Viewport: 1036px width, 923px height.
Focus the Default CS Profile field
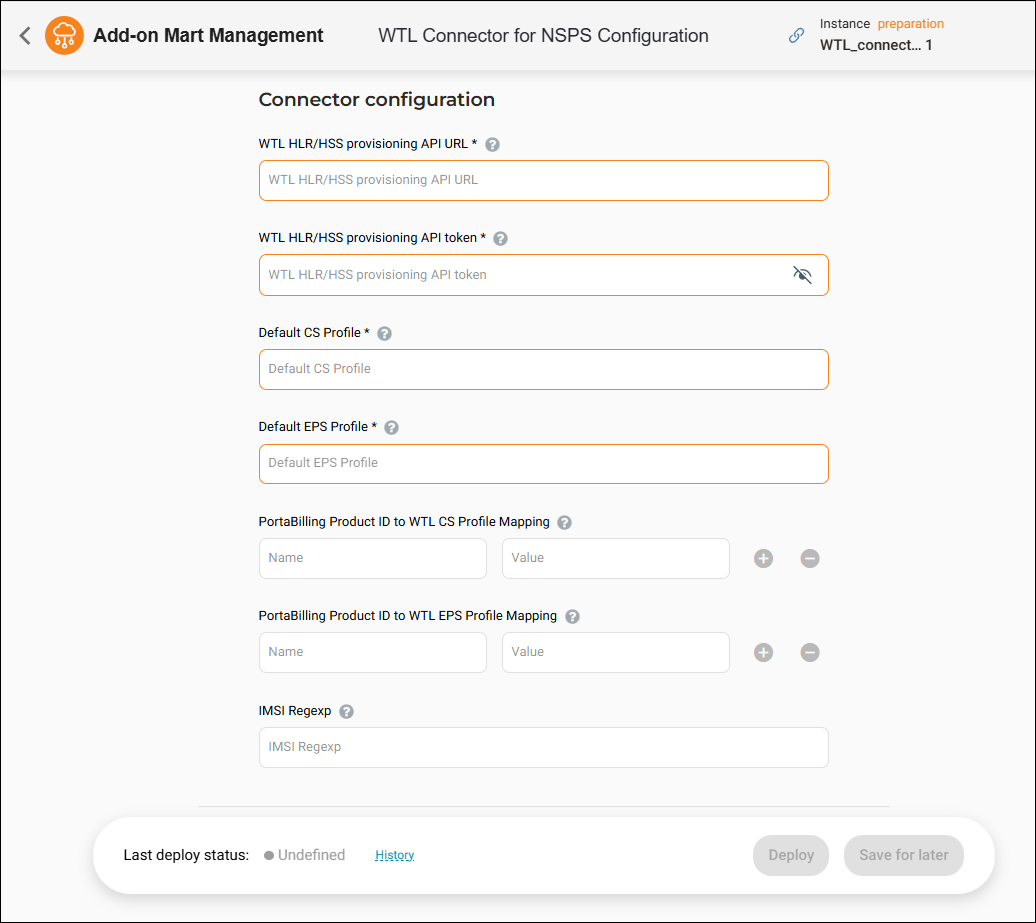click(543, 369)
